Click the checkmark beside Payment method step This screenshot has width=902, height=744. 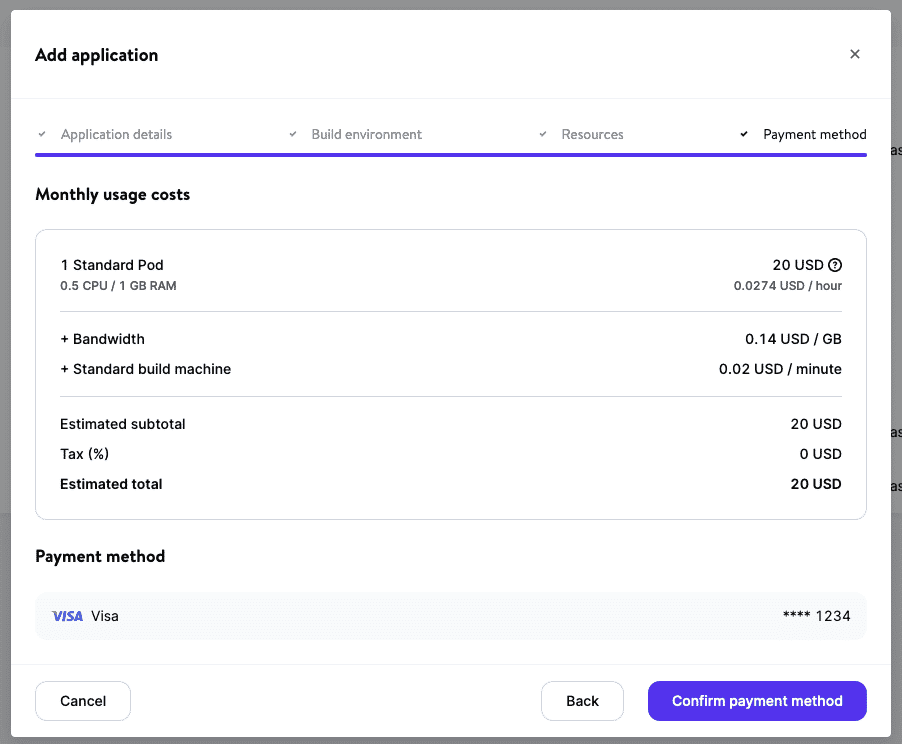click(743, 134)
